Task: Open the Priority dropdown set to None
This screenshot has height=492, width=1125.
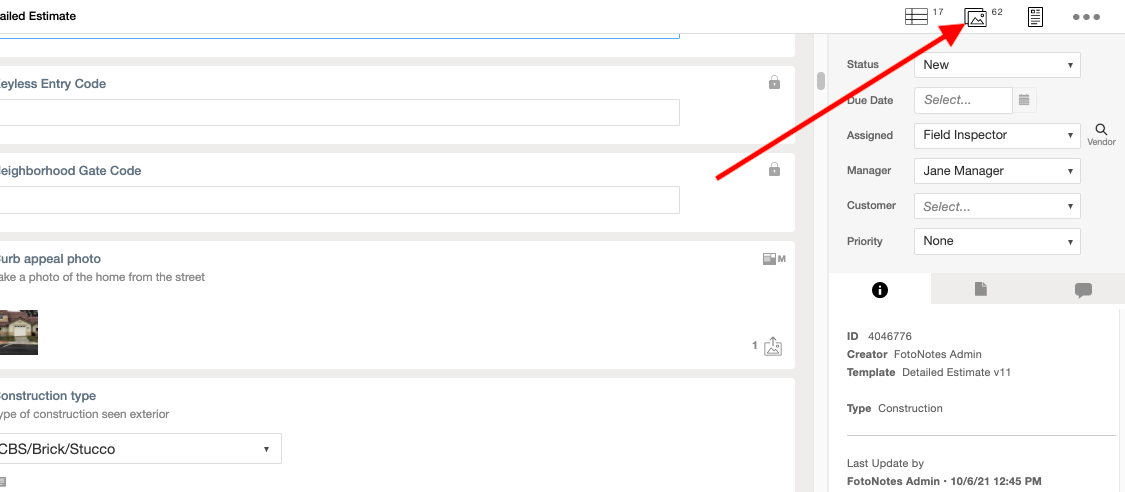Action: tap(997, 241)
